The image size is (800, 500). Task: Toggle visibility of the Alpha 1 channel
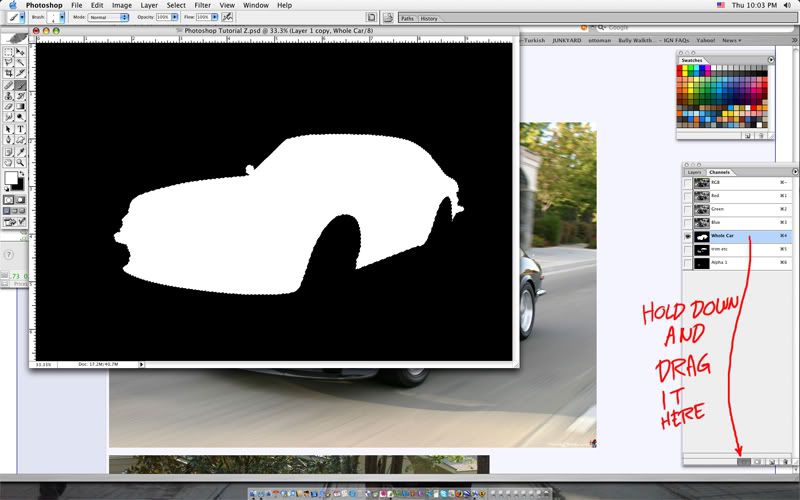click(x=686, y=263)
